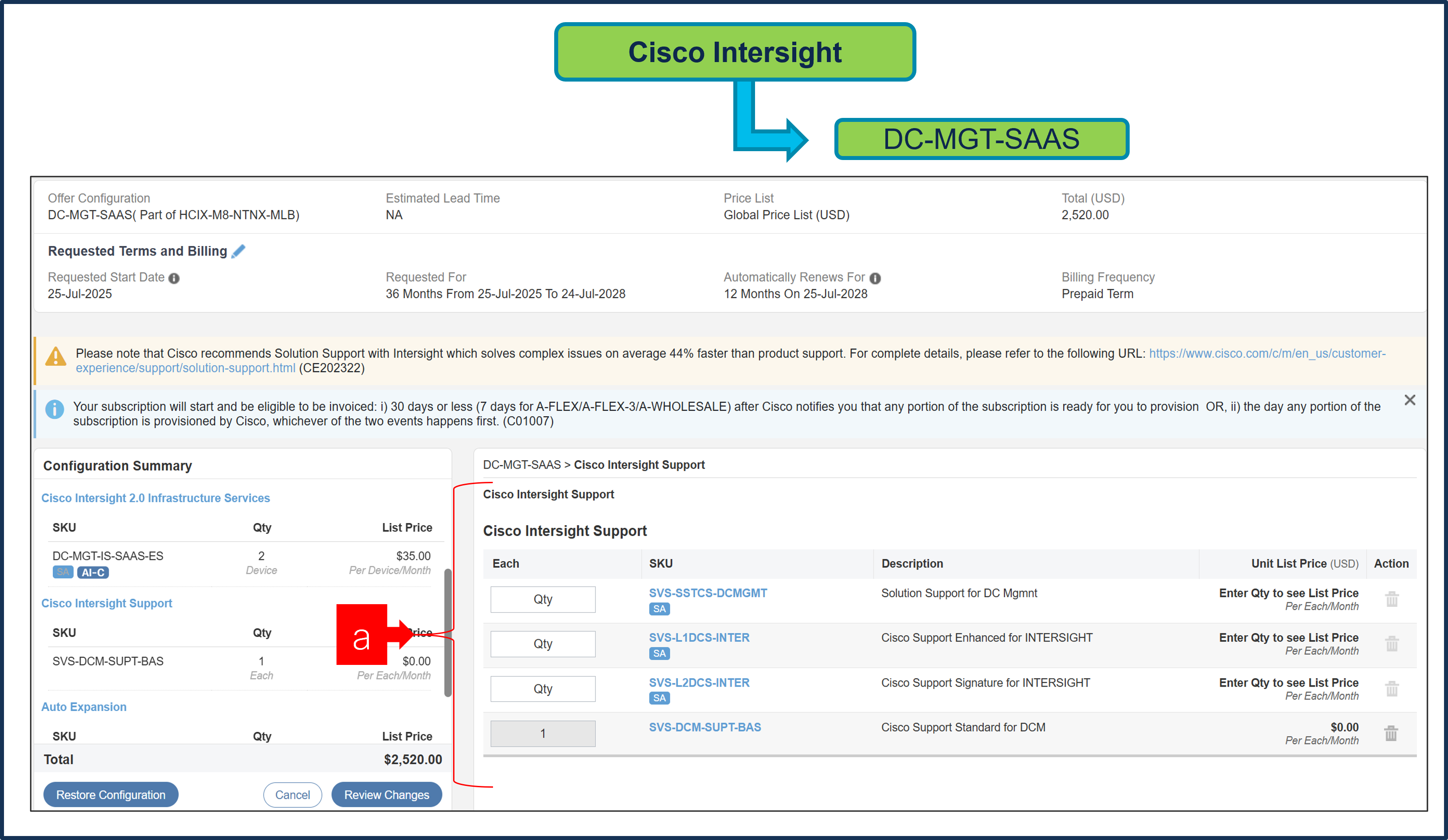The height and width of the screenshot is (840, 1448).
Task: Delete the SVS-L1DCS-INTER row via trash icon
Action: point(1392,644)
